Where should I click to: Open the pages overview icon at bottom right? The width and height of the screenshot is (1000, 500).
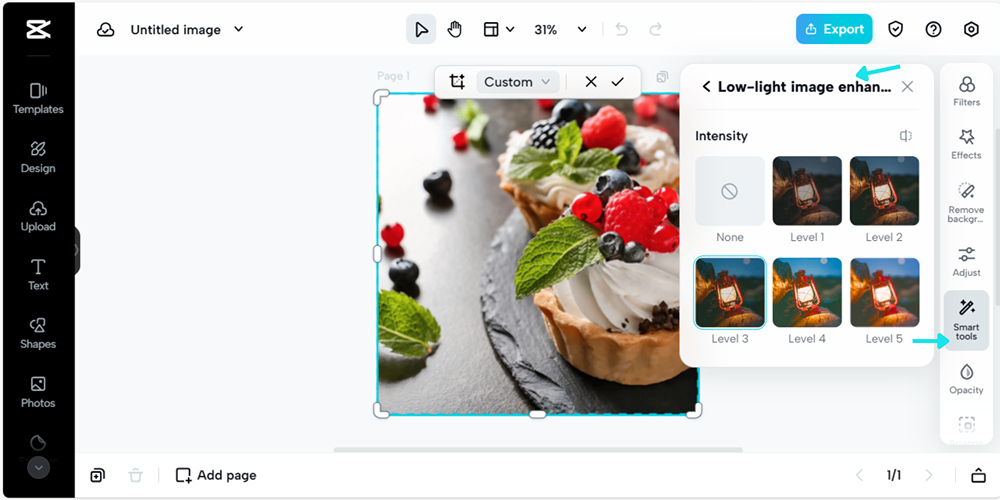(x=978, y=475)
